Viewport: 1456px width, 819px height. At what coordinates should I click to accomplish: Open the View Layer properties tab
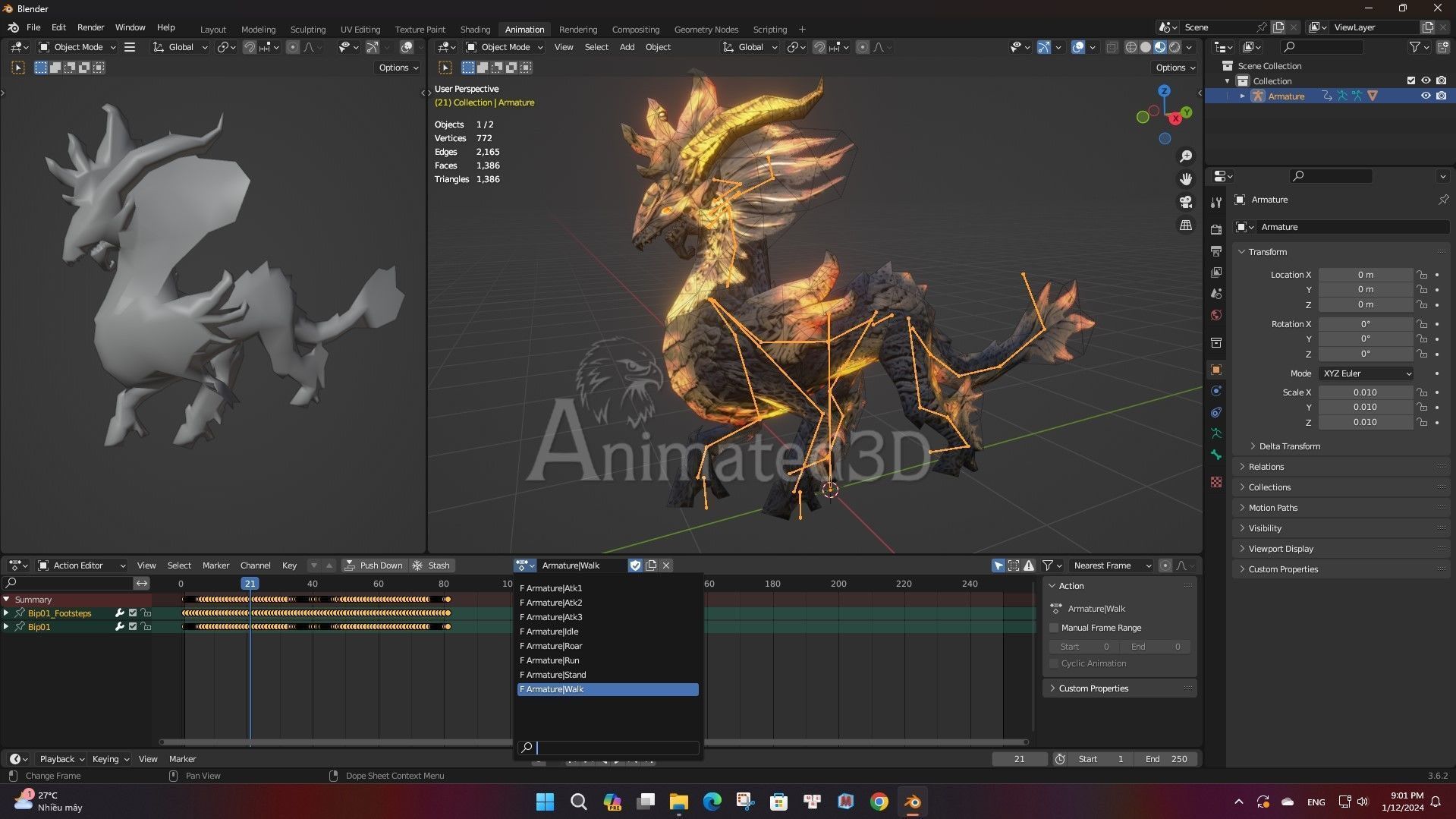click(1216, 272)
